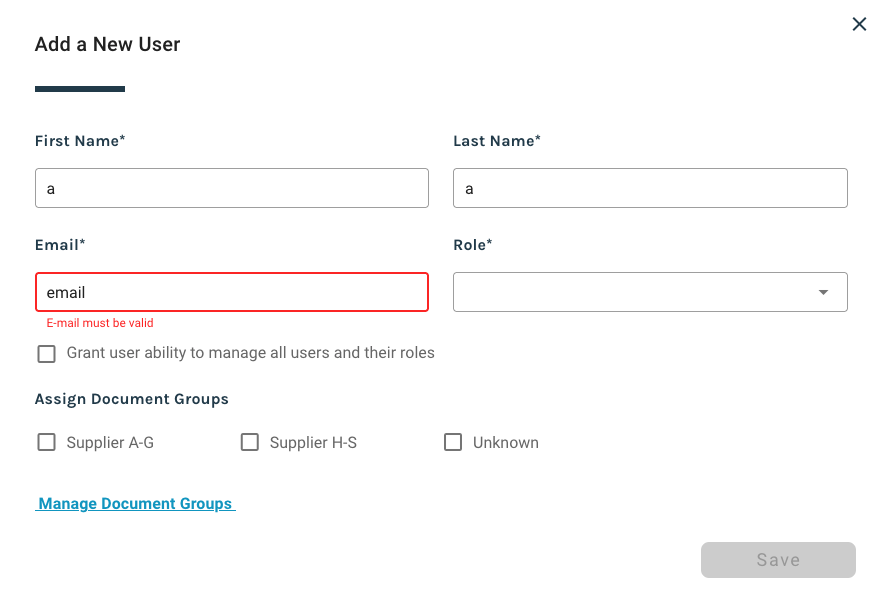Click the First Name label
879x592 pixels.
click(x=80, y=140)
